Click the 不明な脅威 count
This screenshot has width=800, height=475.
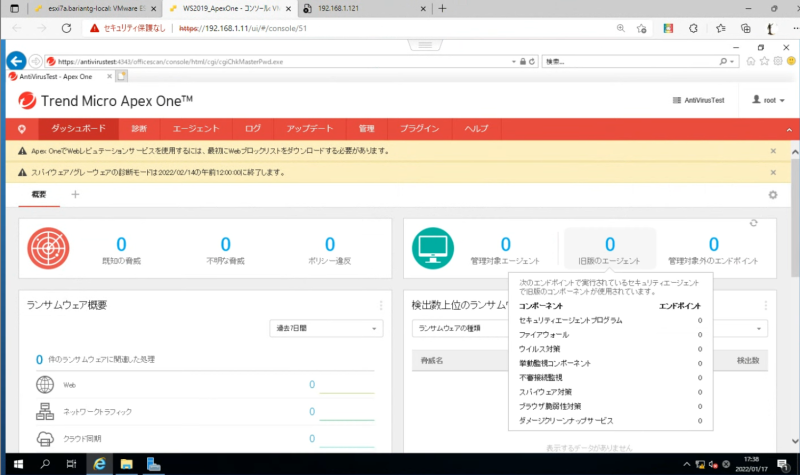pos(226,244)
